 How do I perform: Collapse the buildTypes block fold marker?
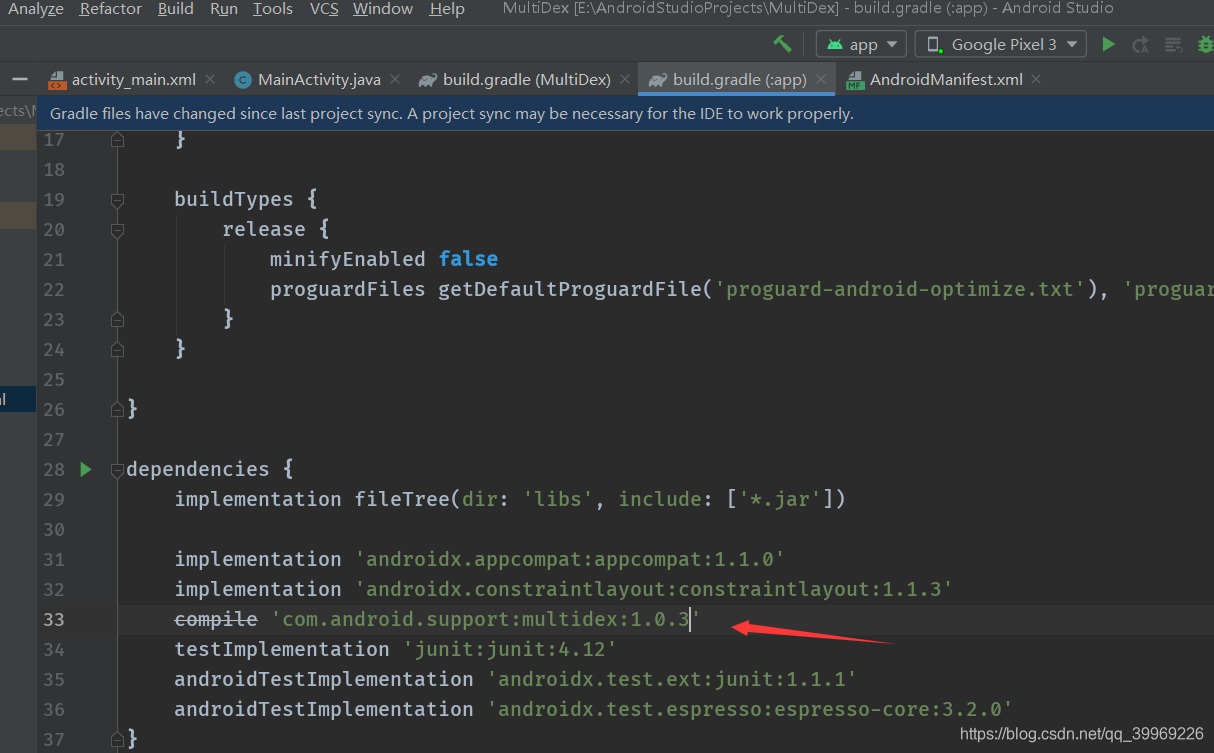[117, 199]
